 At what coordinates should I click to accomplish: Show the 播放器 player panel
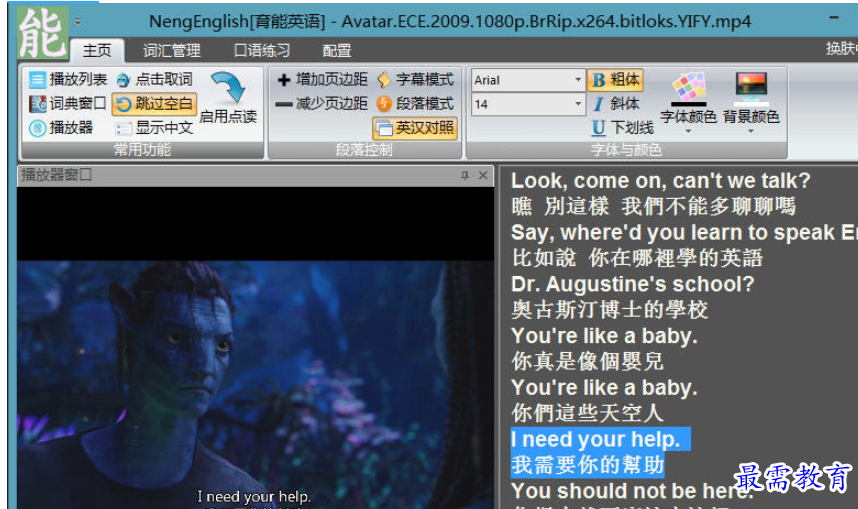point(61,128)
